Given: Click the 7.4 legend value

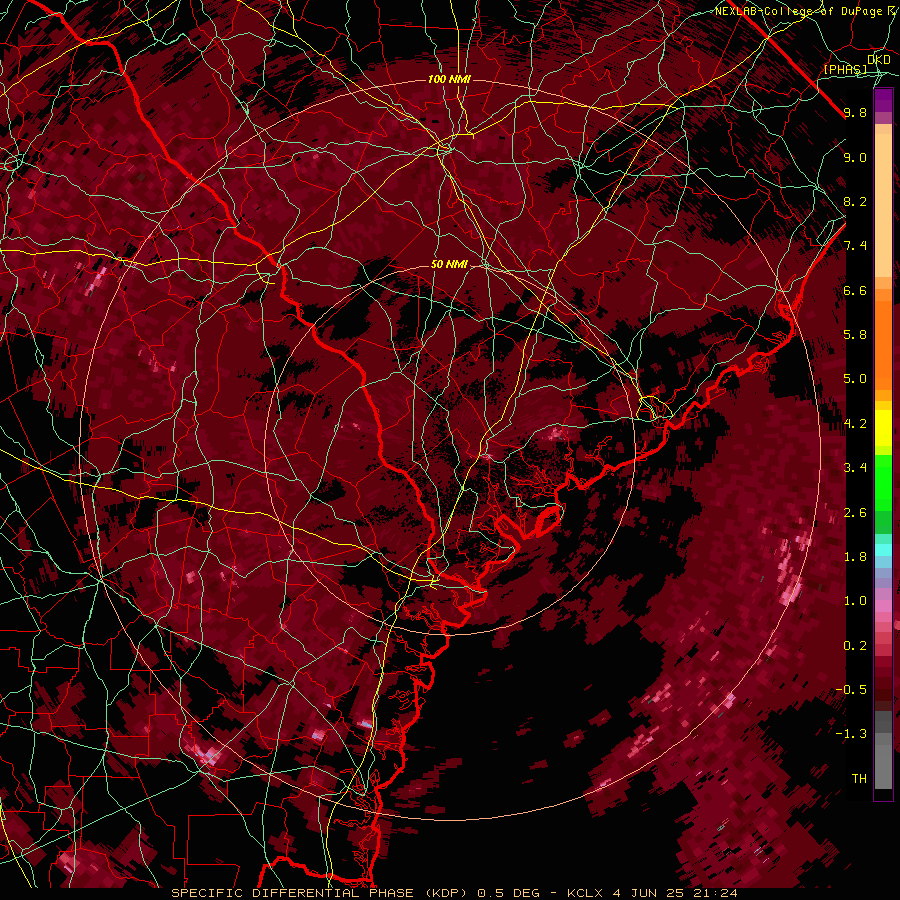Looking at the screenshot, I should point(855,246).
